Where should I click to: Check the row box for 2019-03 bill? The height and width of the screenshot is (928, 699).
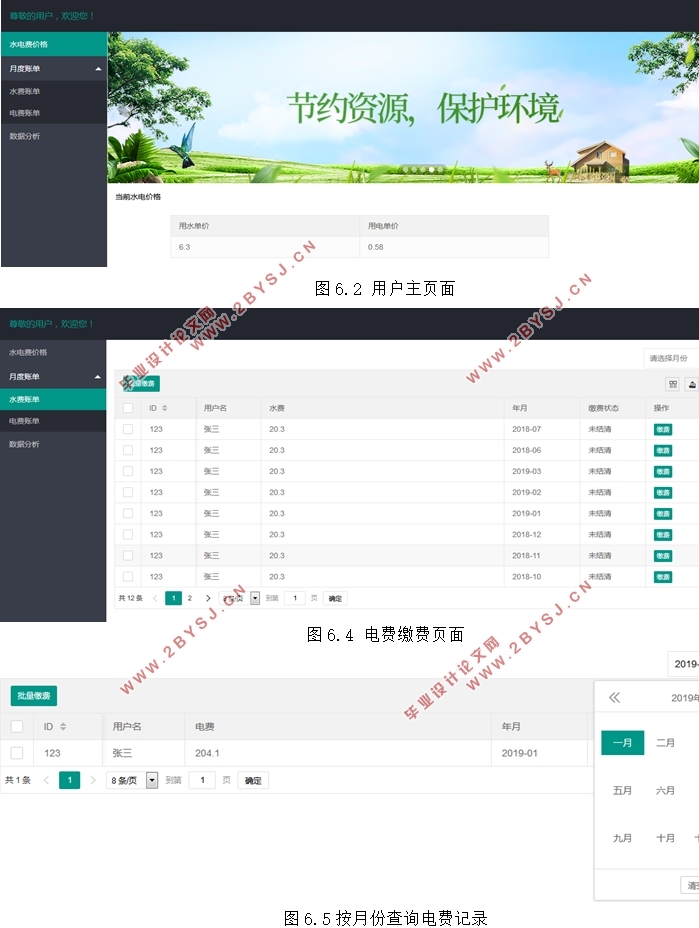(128, 471)
